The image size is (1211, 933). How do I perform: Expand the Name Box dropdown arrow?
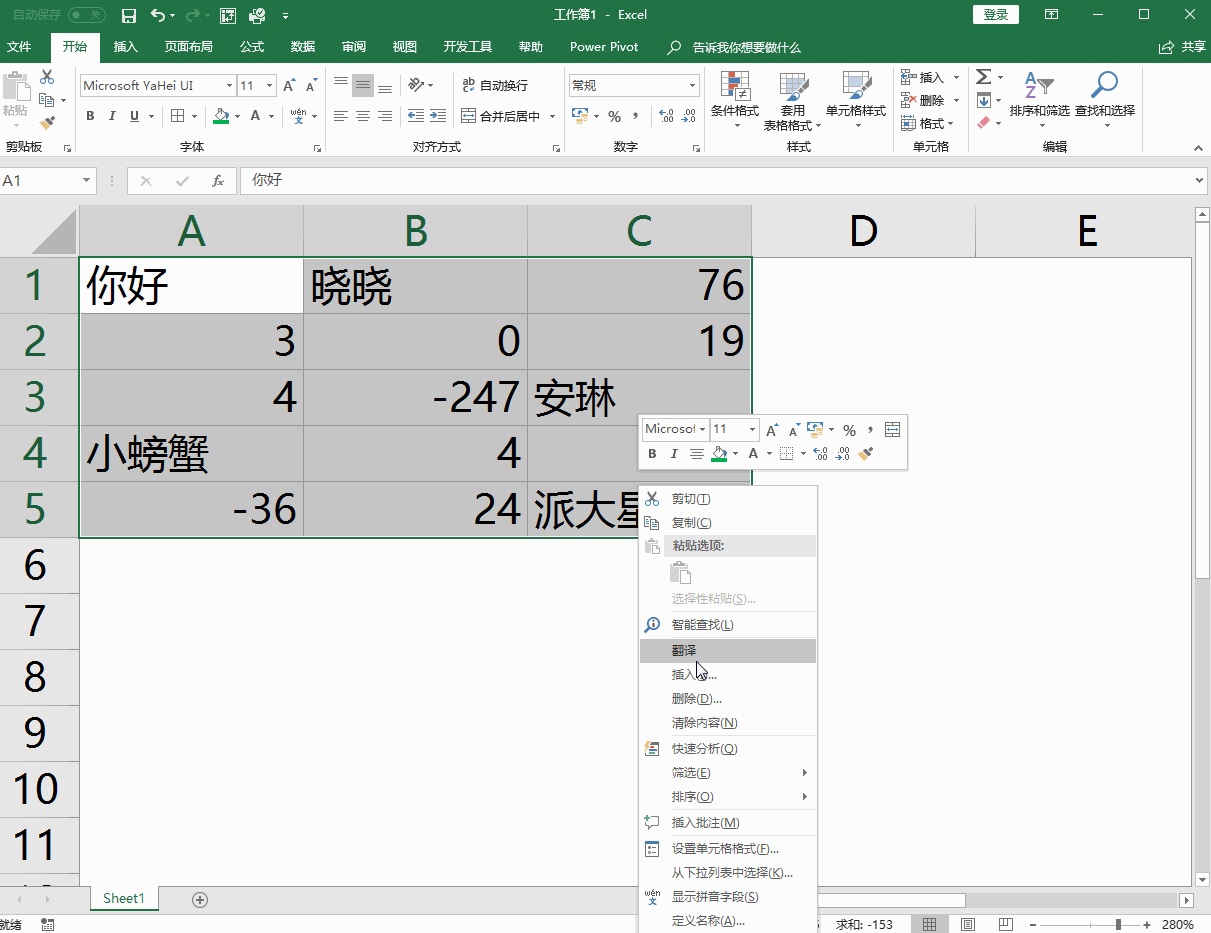pos(87,181)
